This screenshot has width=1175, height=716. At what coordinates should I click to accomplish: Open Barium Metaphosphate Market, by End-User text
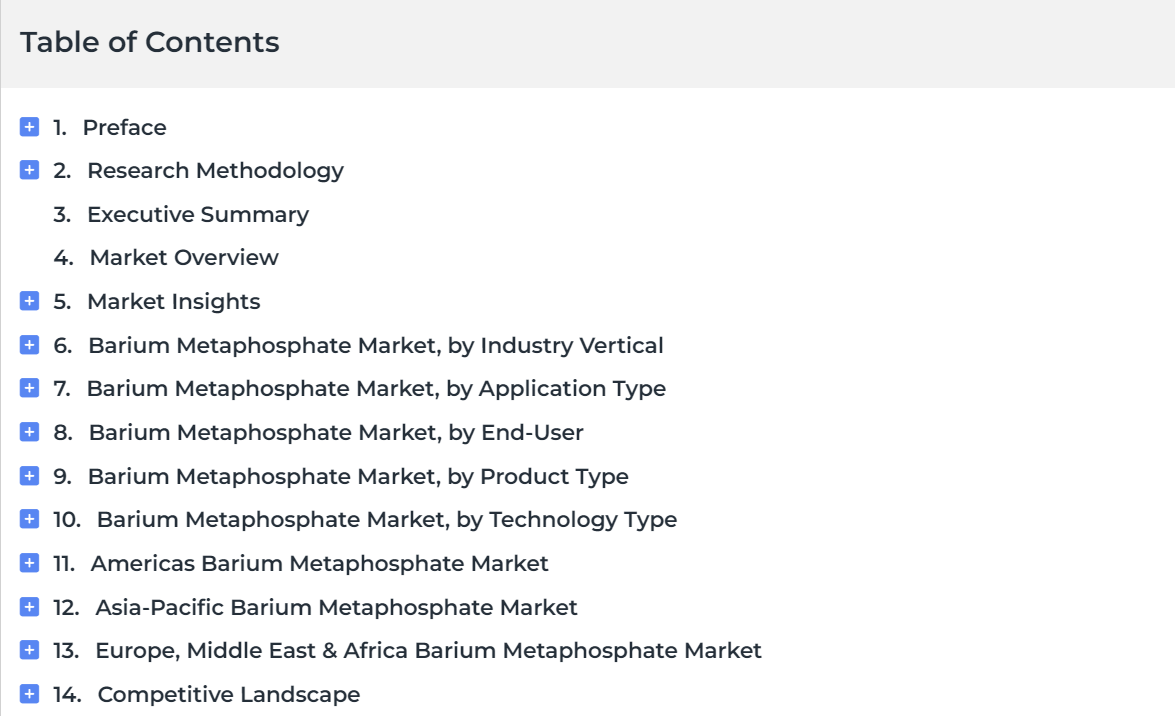coord(336,433)
